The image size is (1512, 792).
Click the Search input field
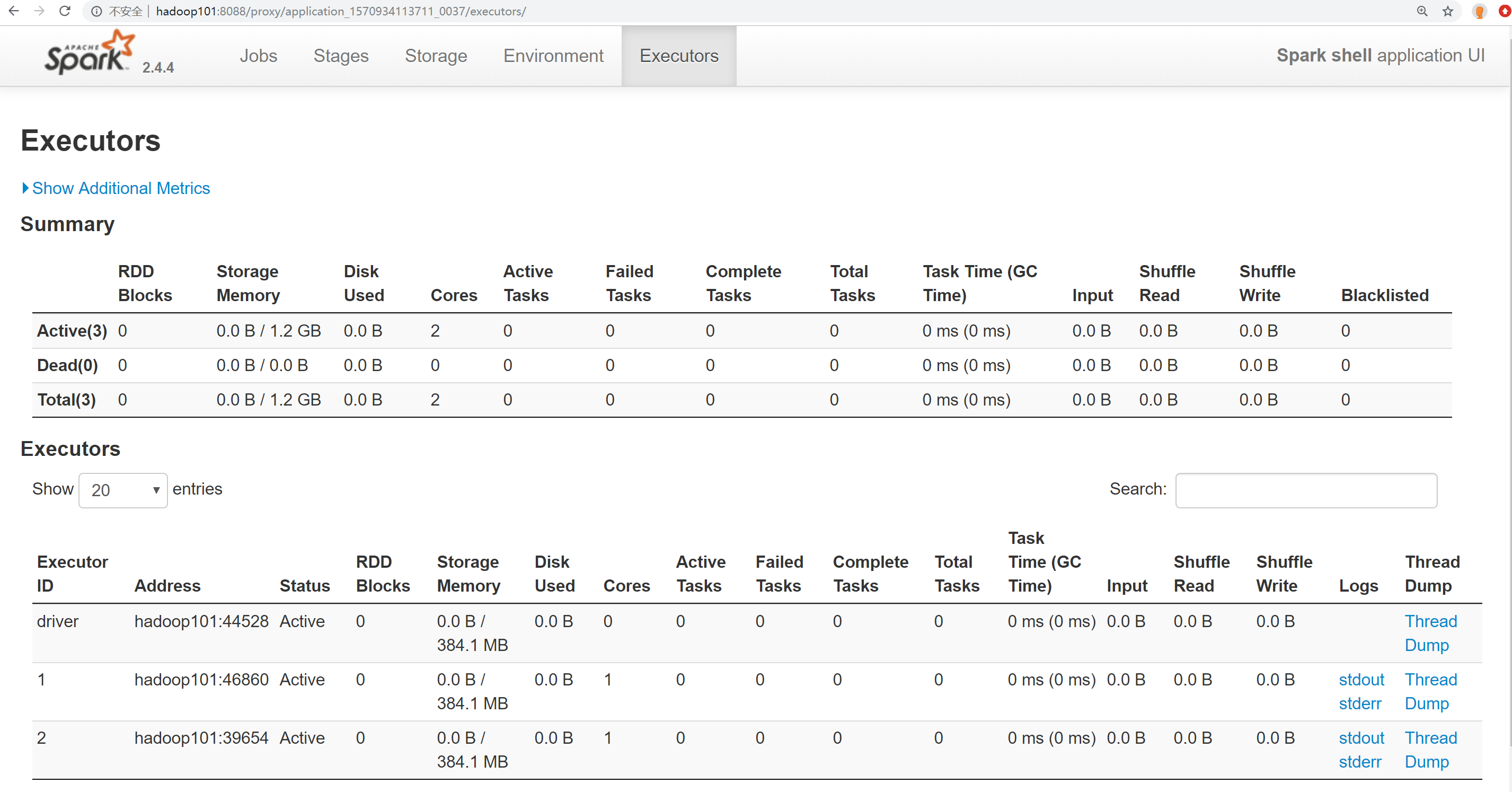1306,490
